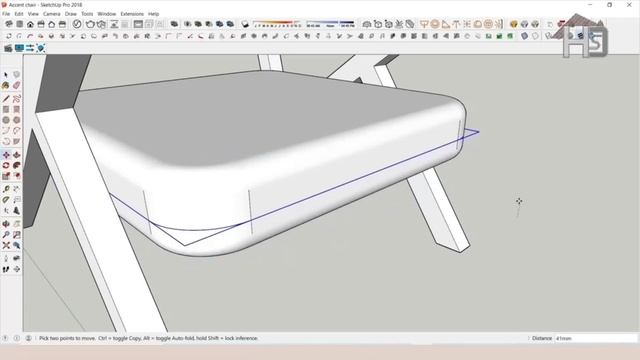Click Zoom Extents tool

click(6, 245)
